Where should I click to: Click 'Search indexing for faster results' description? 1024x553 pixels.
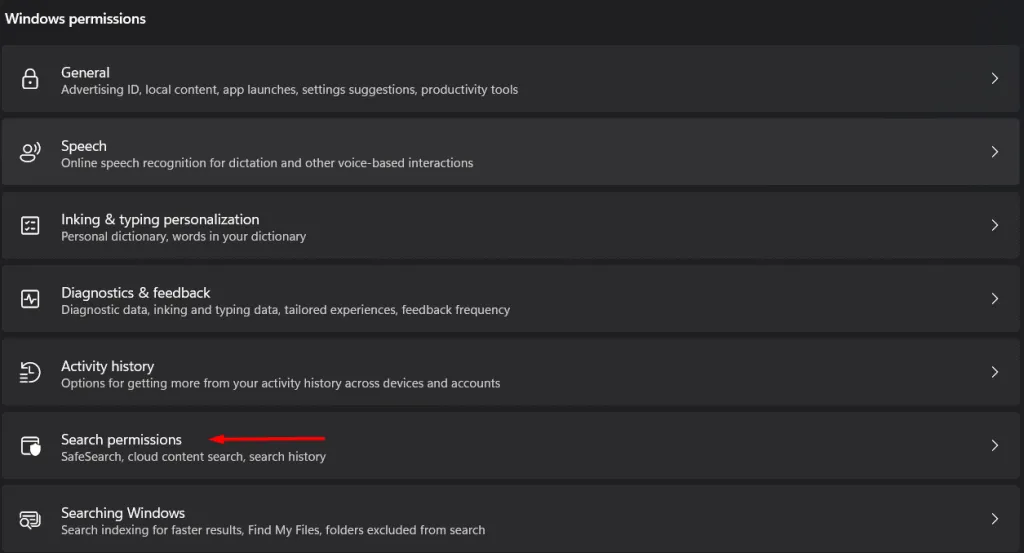(x=273, y=530)
